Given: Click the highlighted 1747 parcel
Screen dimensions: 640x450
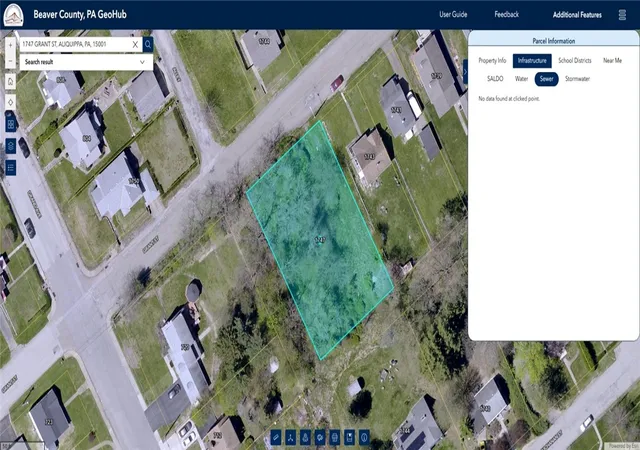Looking at the screenshot, I should [x=320, y=240].
